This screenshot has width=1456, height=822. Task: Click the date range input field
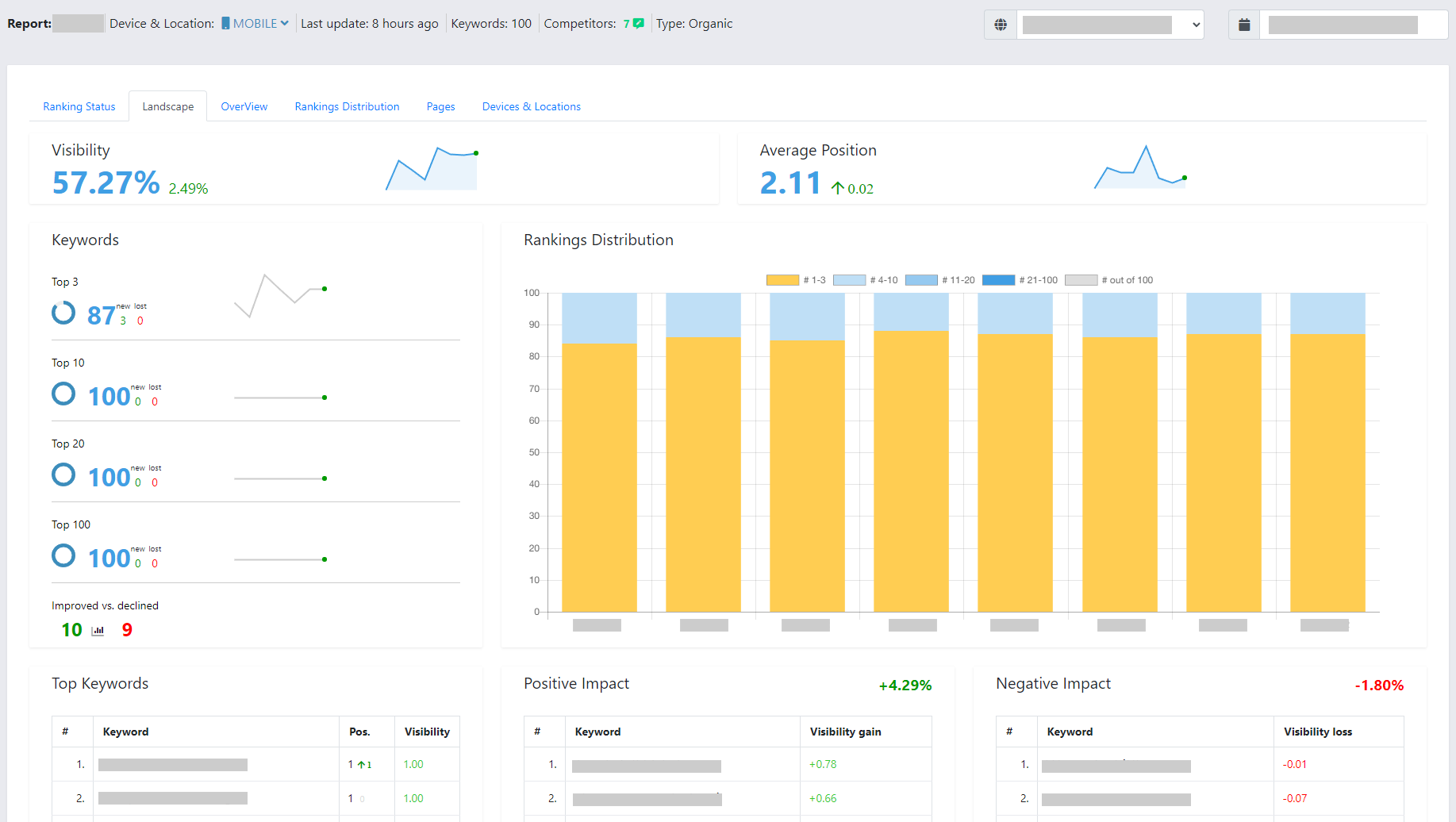(x=1354, y=25)
